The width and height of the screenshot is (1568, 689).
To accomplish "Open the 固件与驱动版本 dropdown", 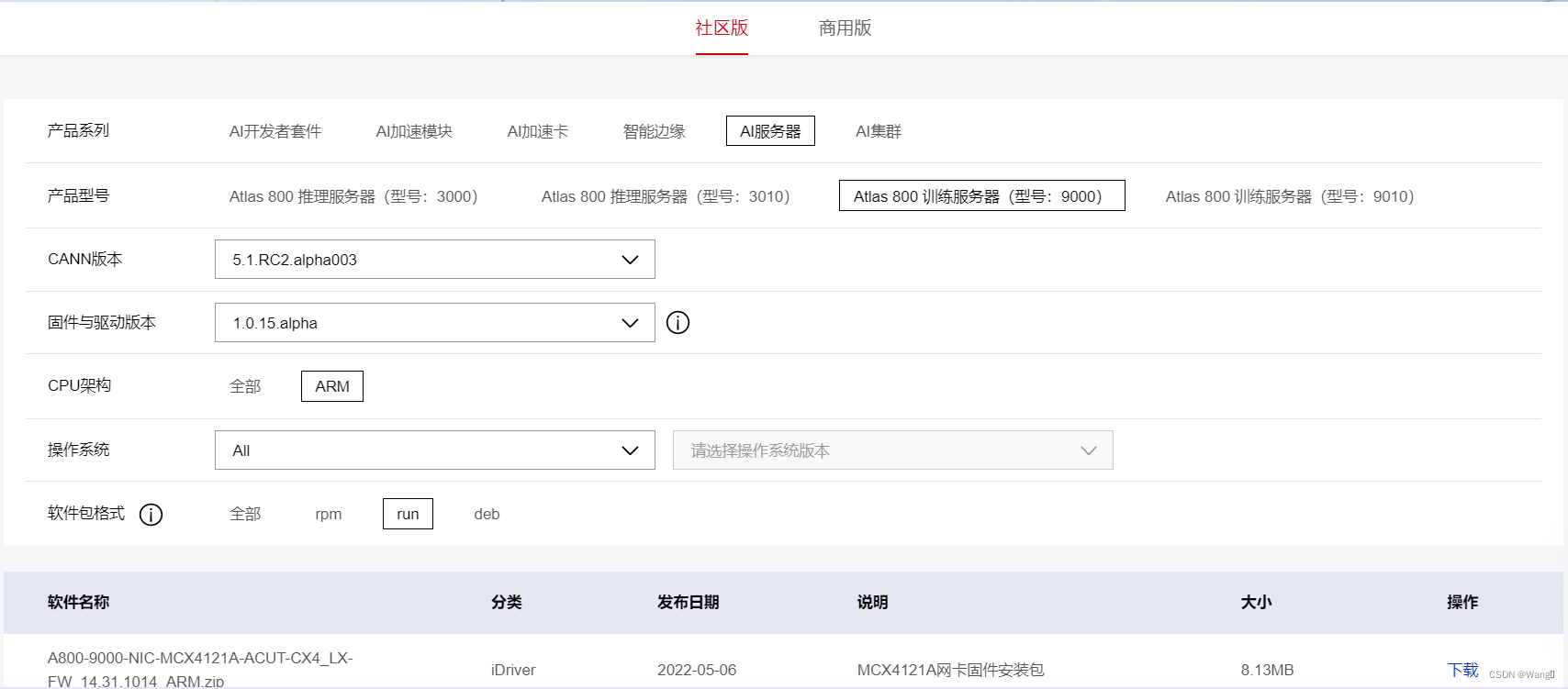I will [x=435, y=323].
